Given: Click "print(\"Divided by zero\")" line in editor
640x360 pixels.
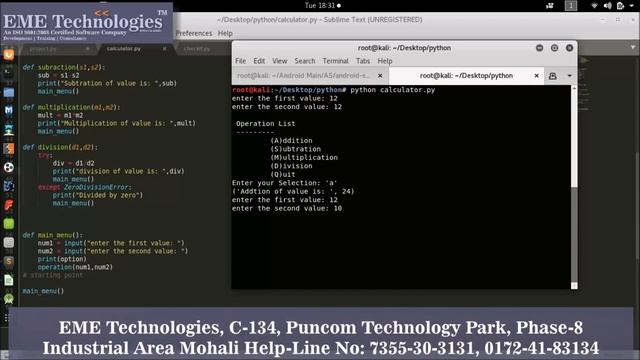Looking at the screenshot, I should pyautogui.click(x=98, y=195).
